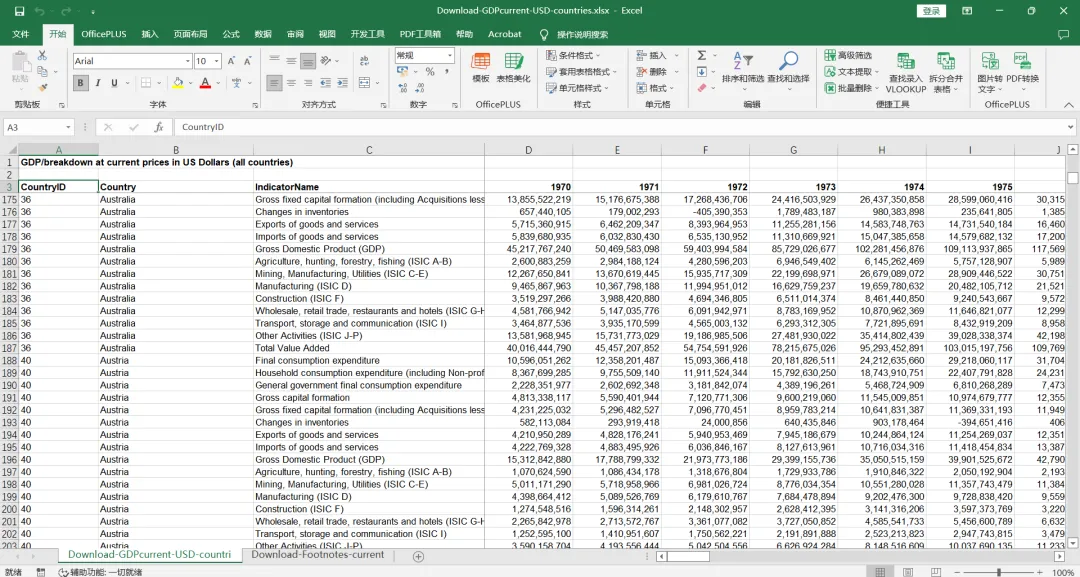Open the Arial font name dropdown
This screenshot has height=577, width=1080.
(187, 61)
